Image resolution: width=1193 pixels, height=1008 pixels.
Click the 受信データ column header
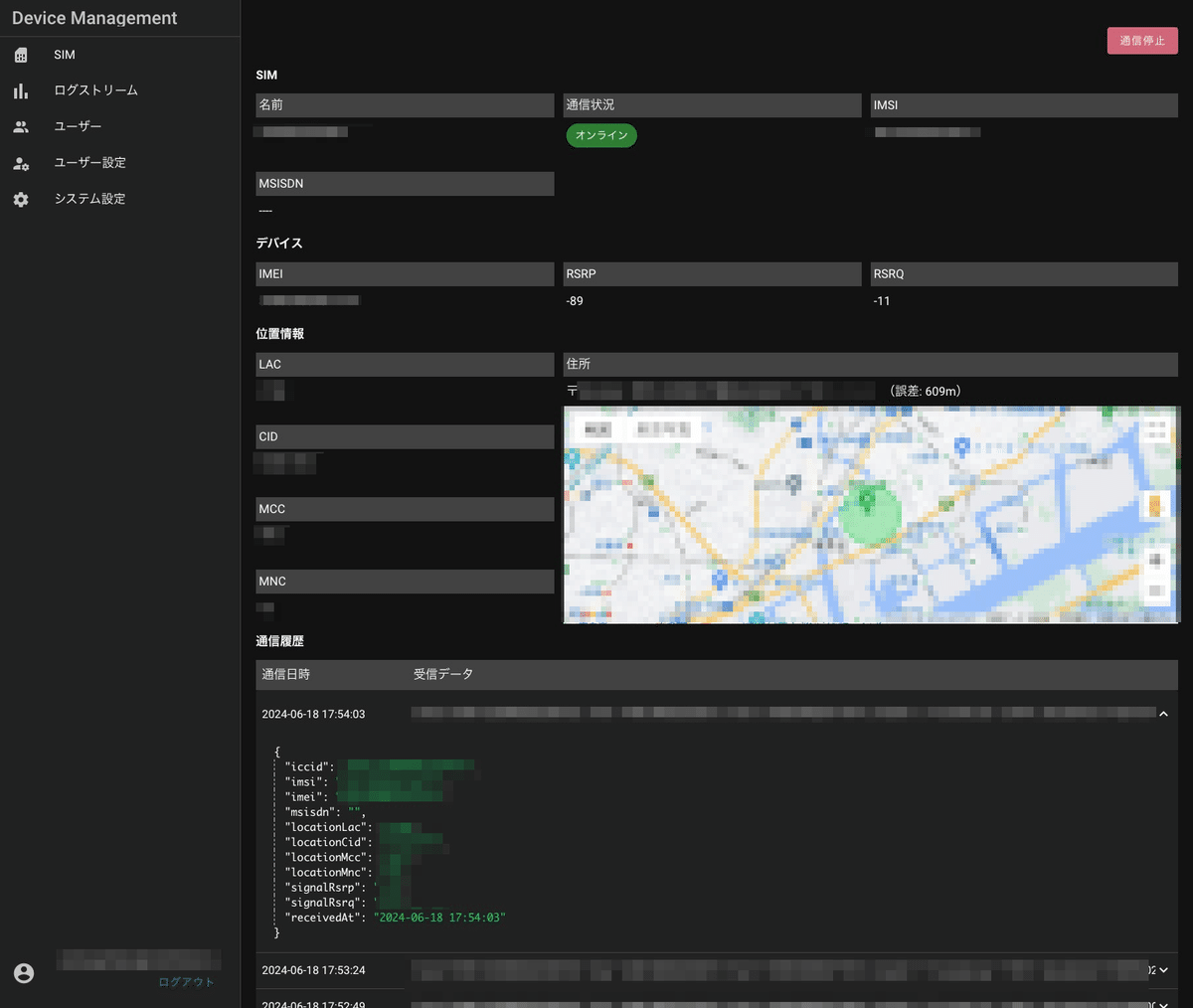pos(443,674)
